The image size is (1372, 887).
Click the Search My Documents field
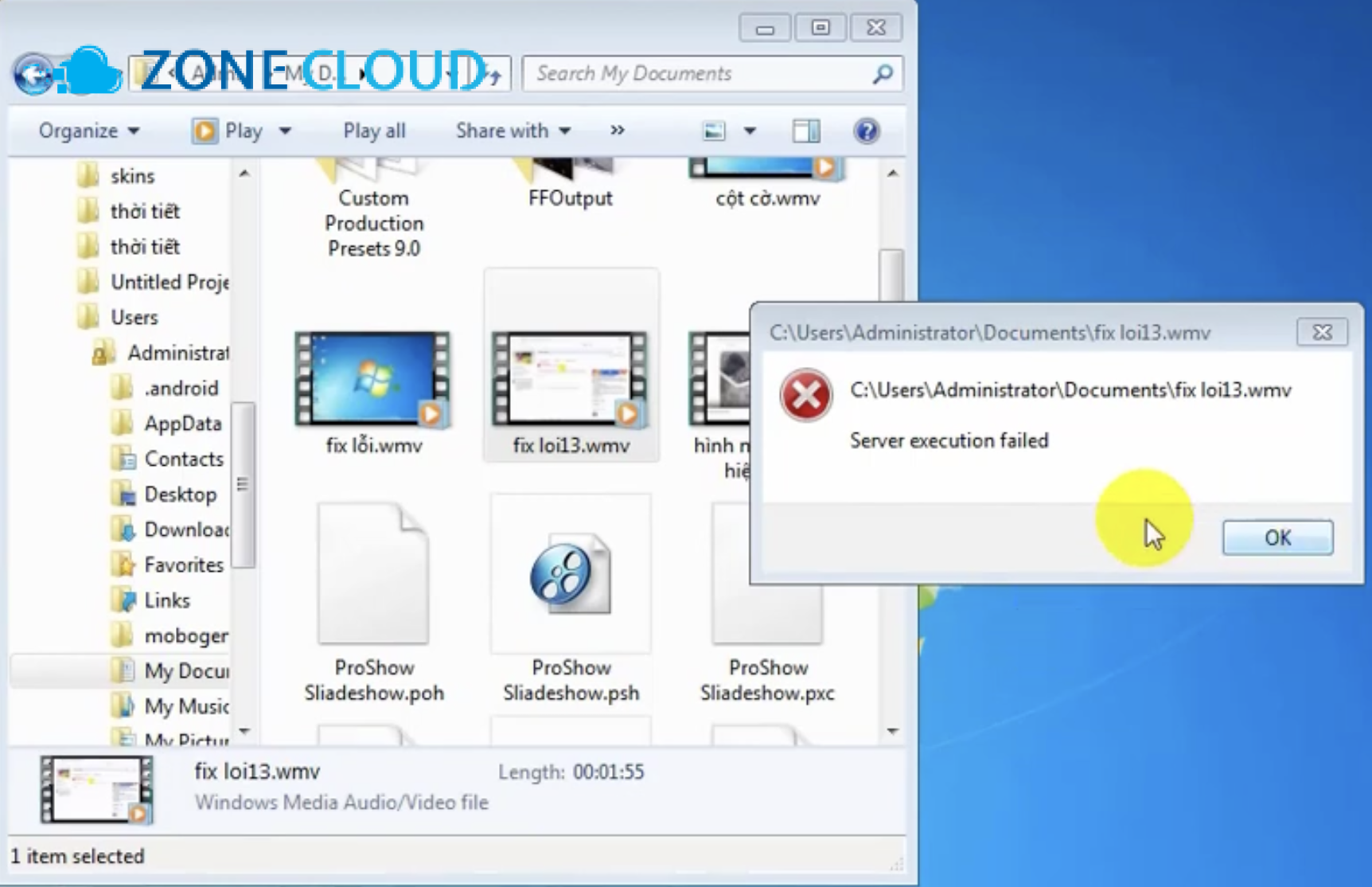tap(712, 73)
